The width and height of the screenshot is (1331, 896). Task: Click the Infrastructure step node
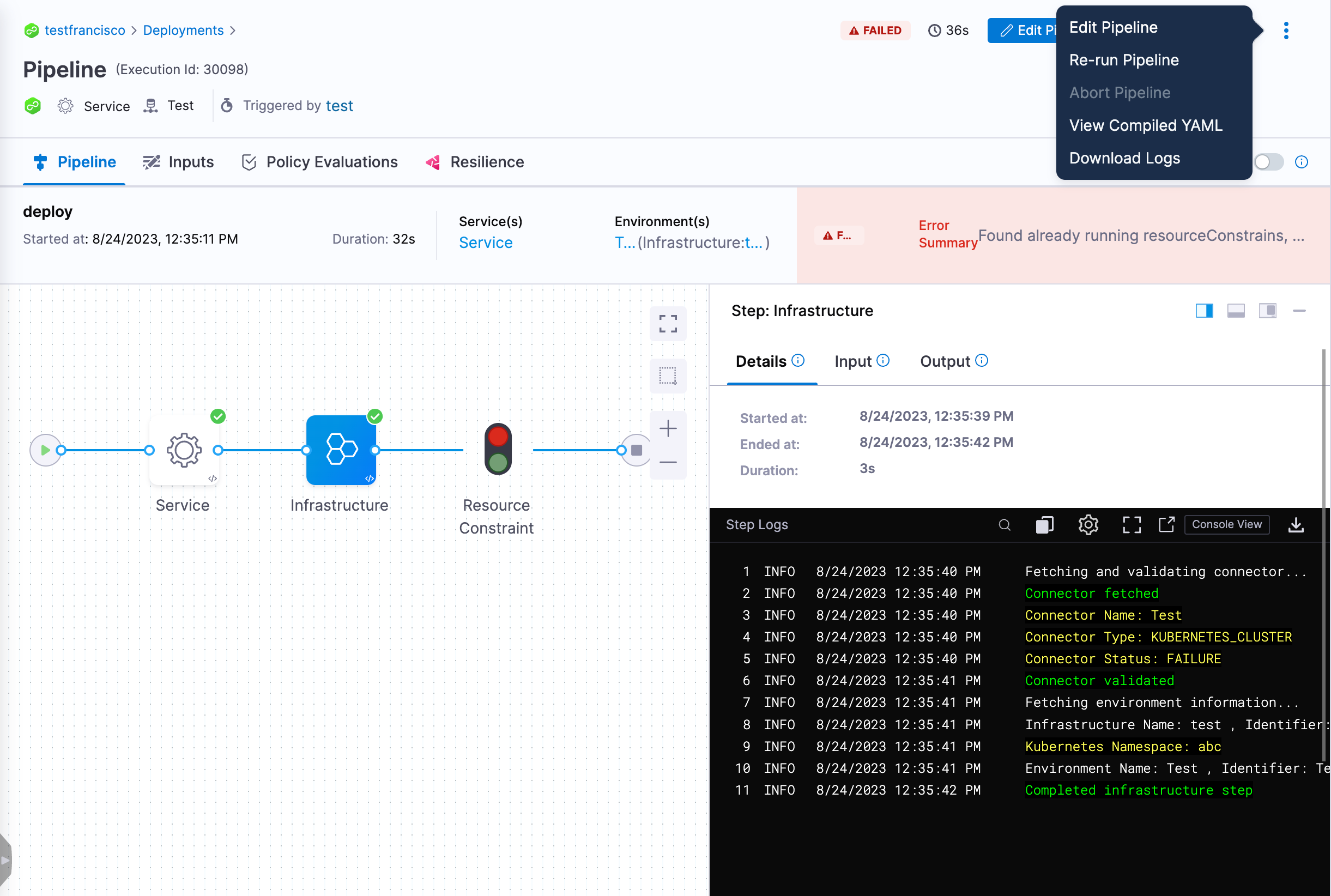341,450
